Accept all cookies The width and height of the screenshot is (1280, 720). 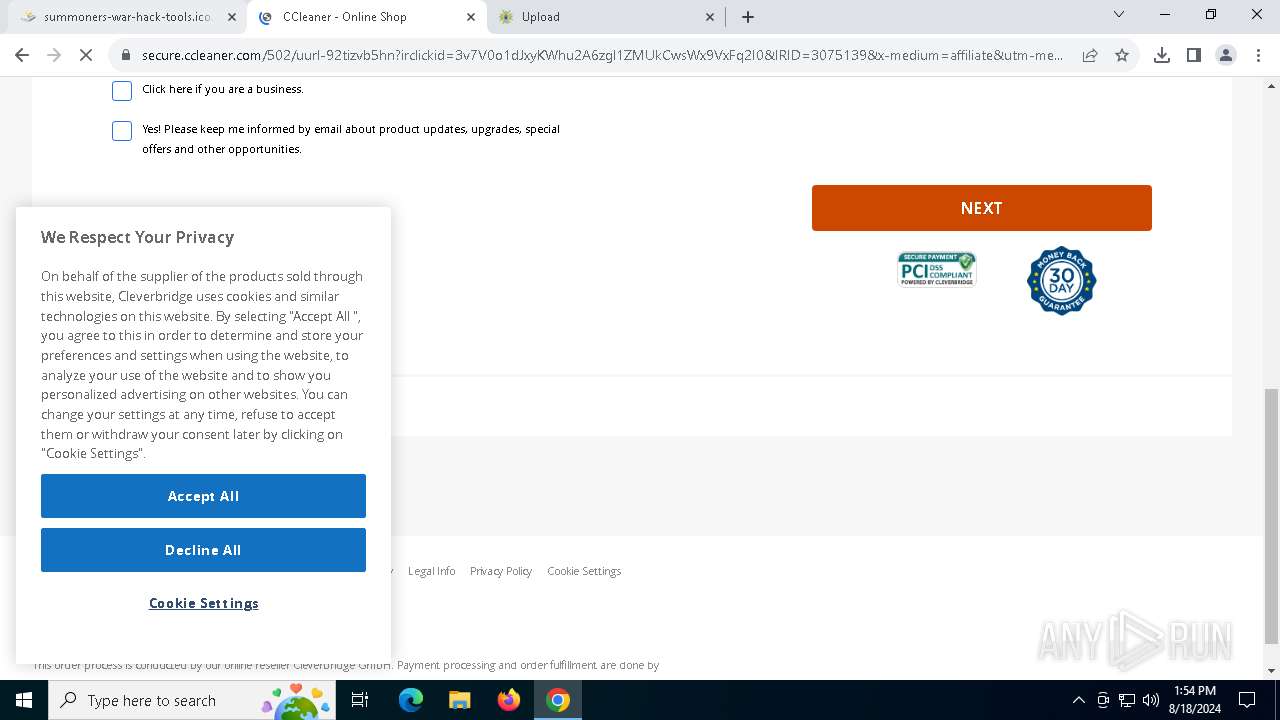click(203, 496)
